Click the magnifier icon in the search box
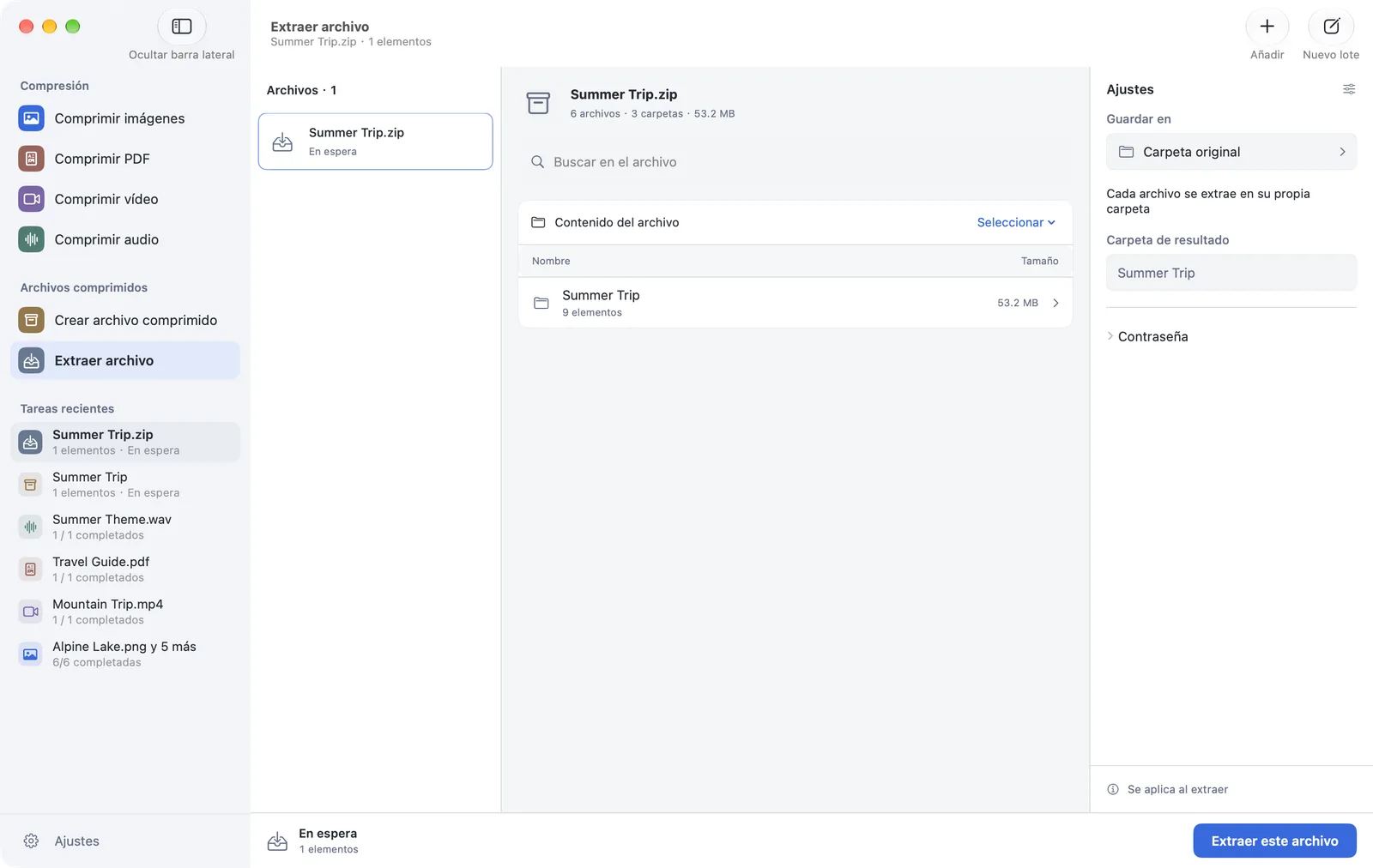This screenshot has height=868, width=1373. point(537,162)
